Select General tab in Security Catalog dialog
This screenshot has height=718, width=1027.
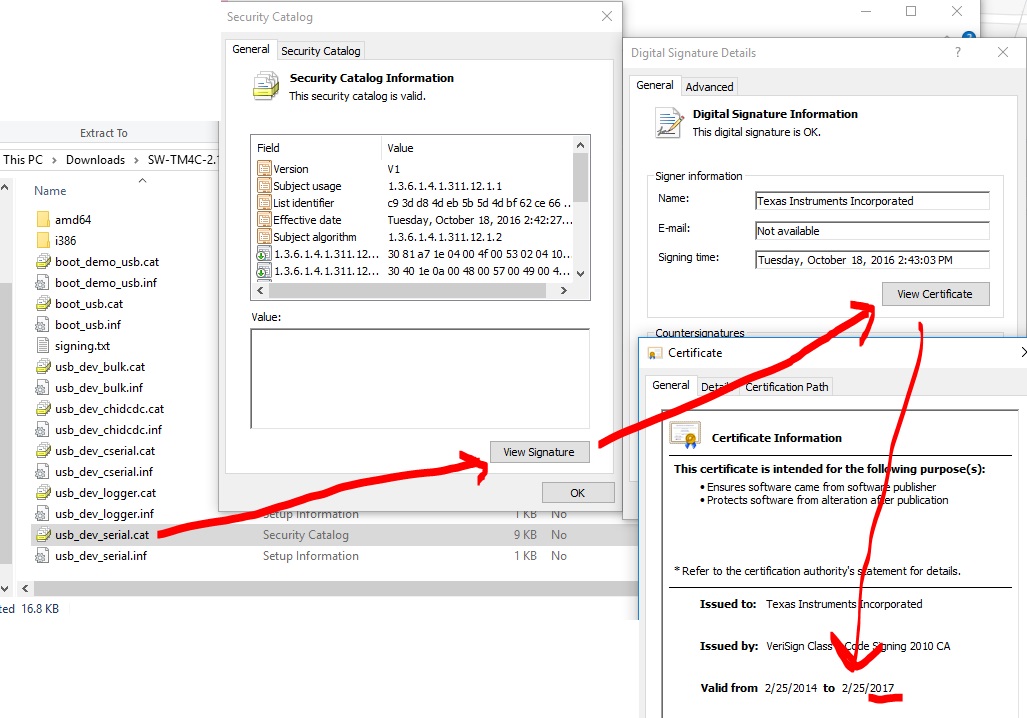[251, 49]
